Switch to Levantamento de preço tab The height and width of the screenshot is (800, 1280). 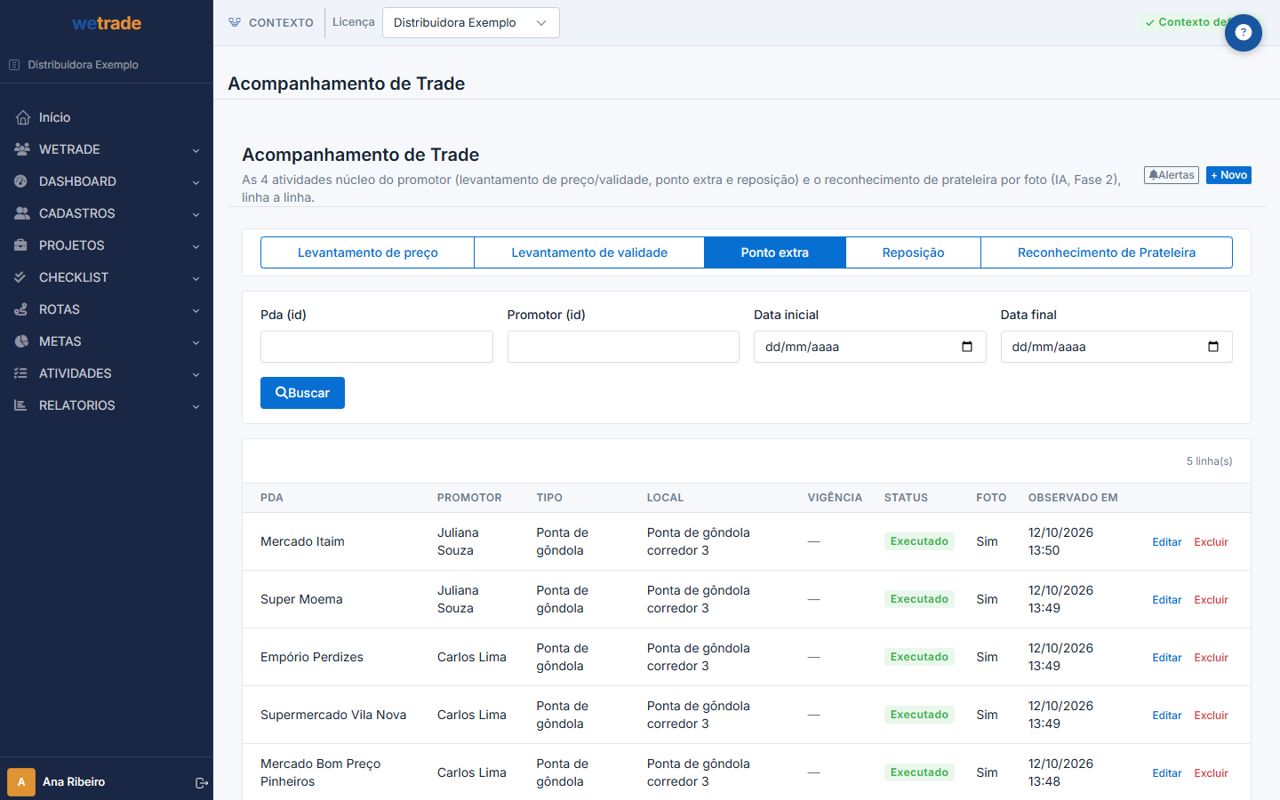point(367,252)
